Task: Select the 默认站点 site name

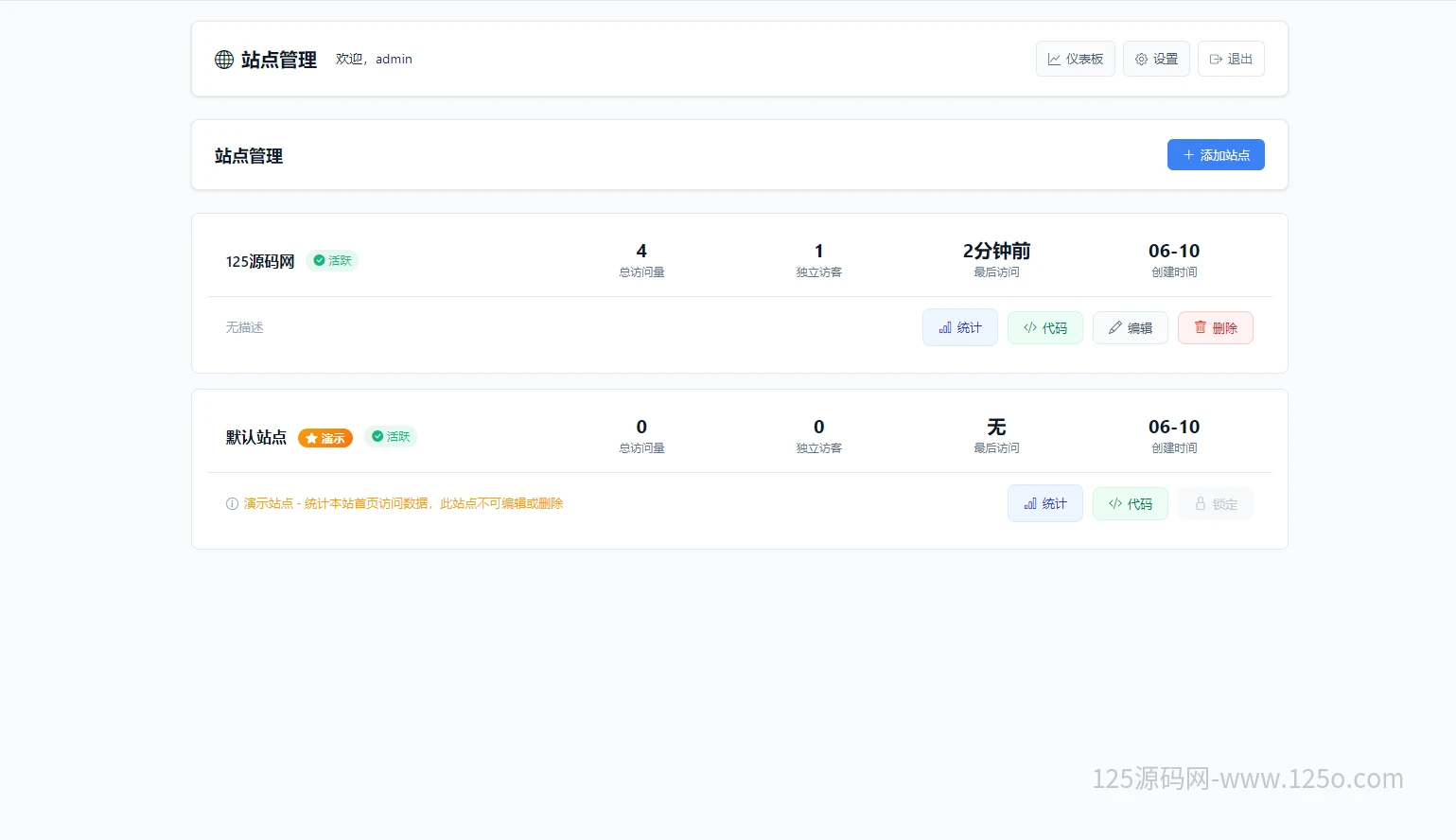Action: (256, 437)
